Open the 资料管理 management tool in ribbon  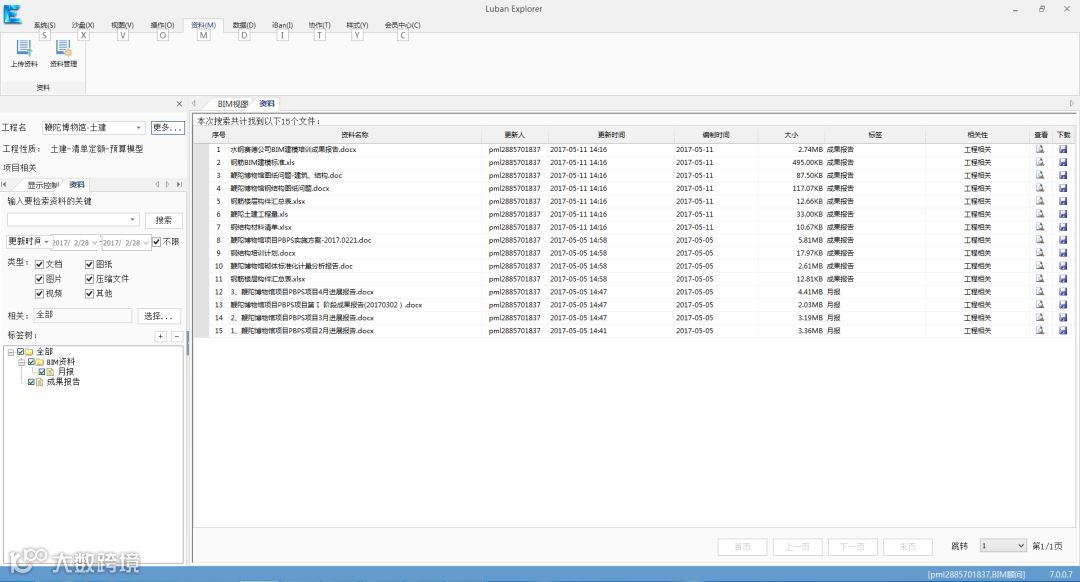tap(63, 53)
